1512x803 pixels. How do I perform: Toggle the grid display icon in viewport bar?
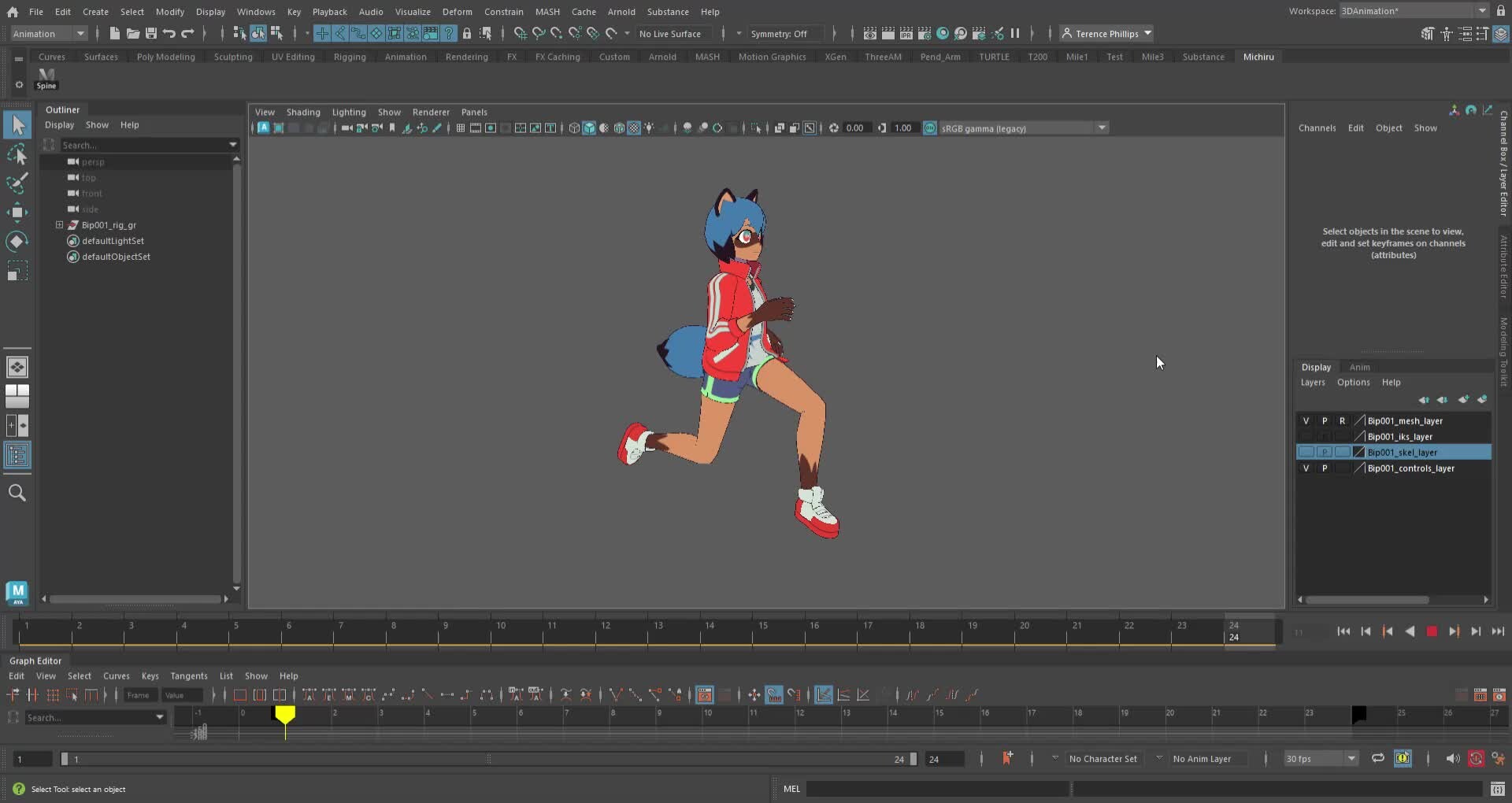[460, 128]
